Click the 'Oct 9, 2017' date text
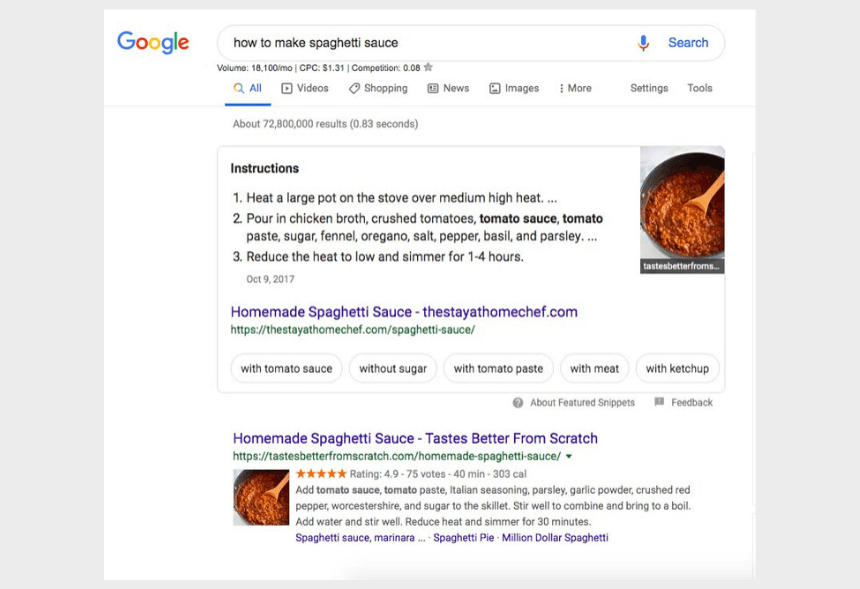 [270, 279]
